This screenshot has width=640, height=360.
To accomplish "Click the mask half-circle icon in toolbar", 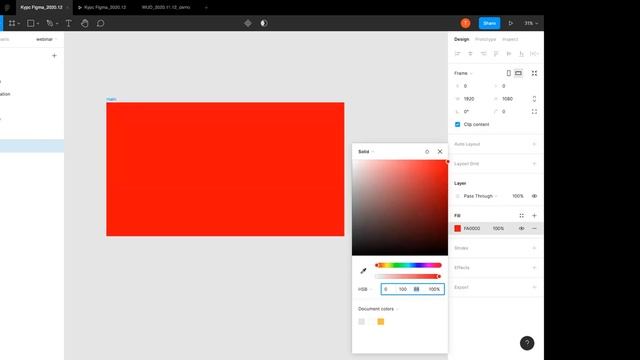I will 264,23.
